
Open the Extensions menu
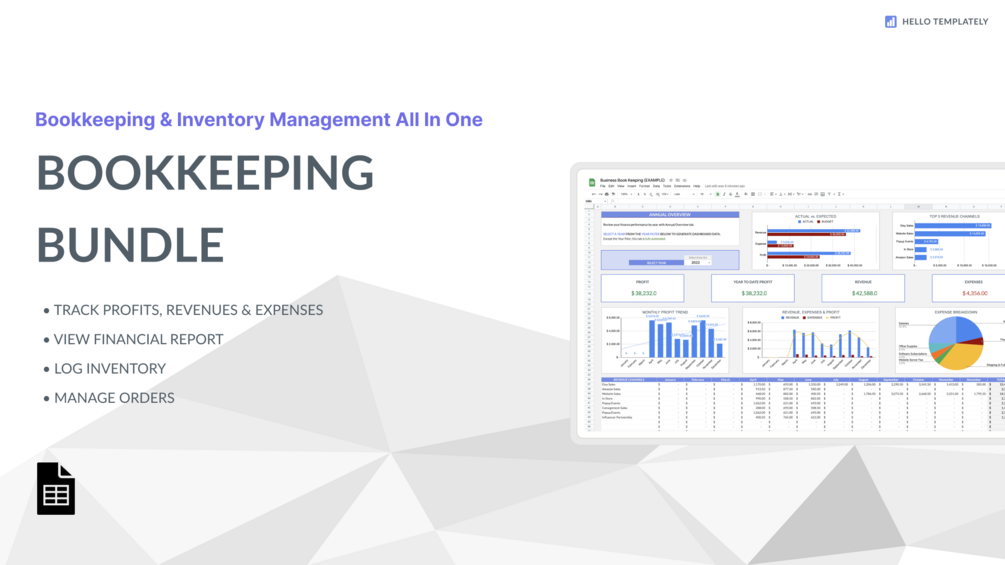pyautogui.click(x=682, y=186)
